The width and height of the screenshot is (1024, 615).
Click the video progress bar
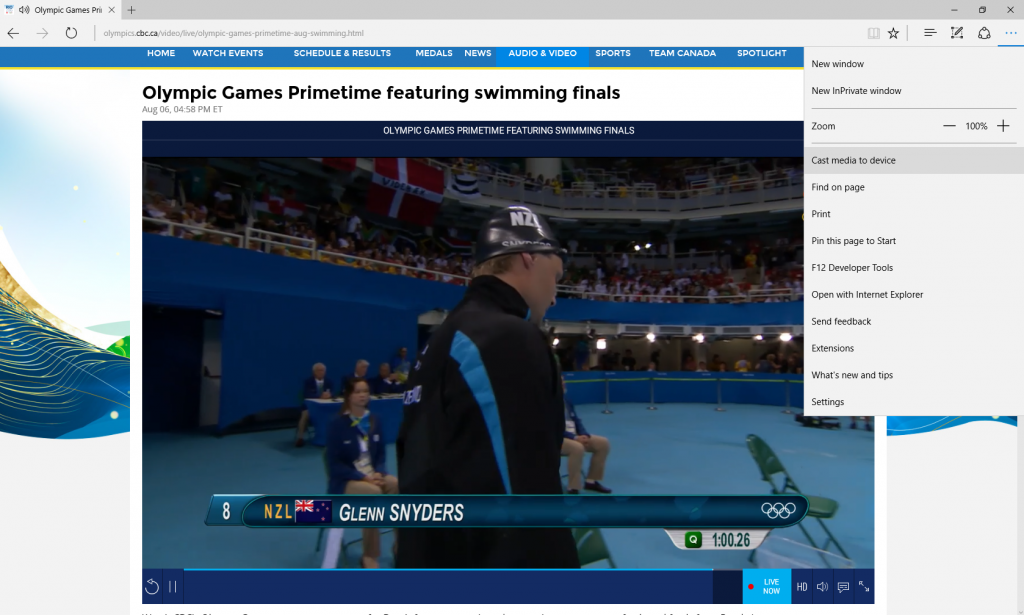pos(447,570)
